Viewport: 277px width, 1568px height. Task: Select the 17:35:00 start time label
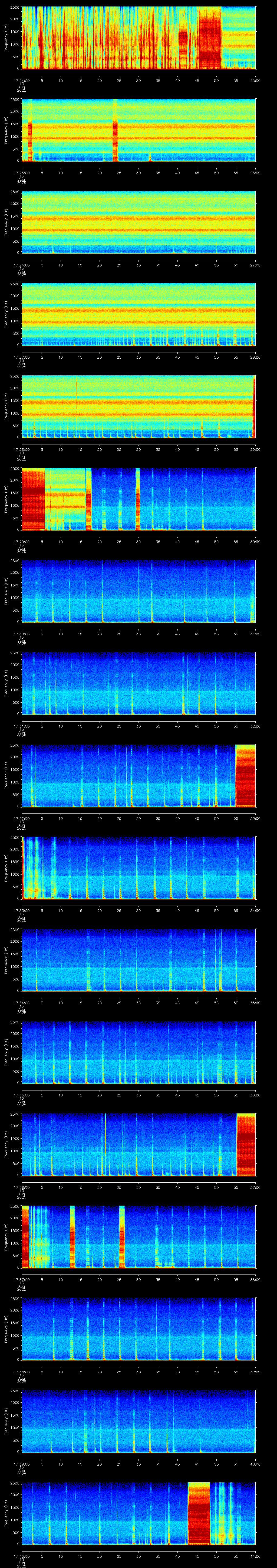point(22,1095)
